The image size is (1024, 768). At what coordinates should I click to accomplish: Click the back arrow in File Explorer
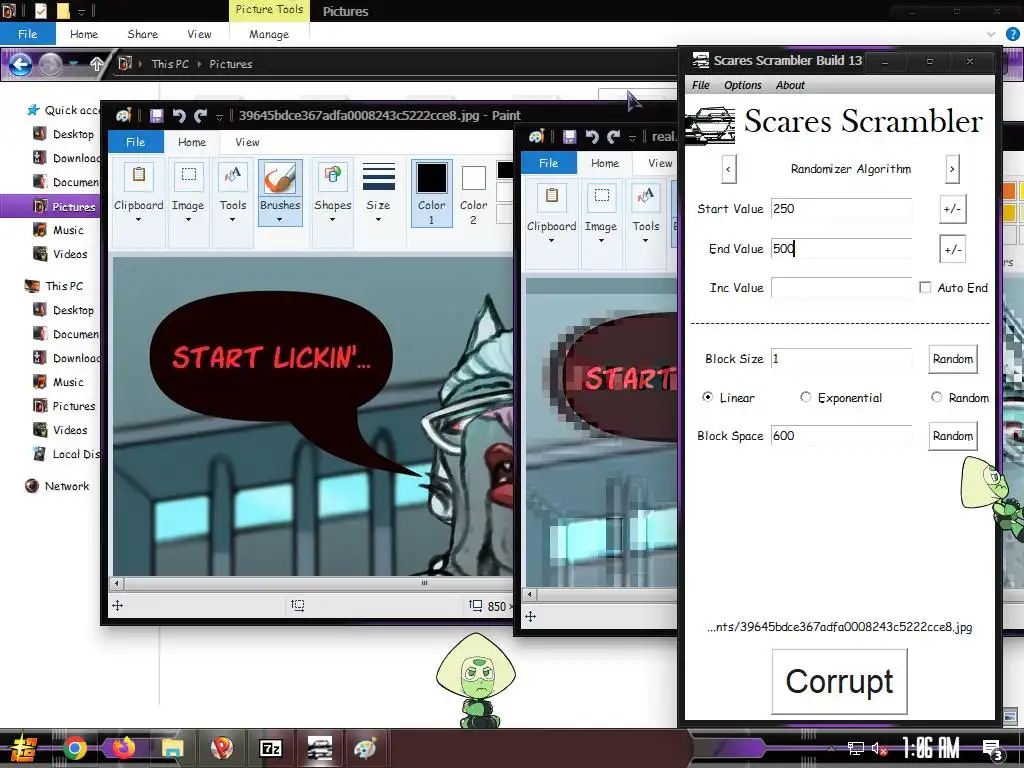(20, 64)
